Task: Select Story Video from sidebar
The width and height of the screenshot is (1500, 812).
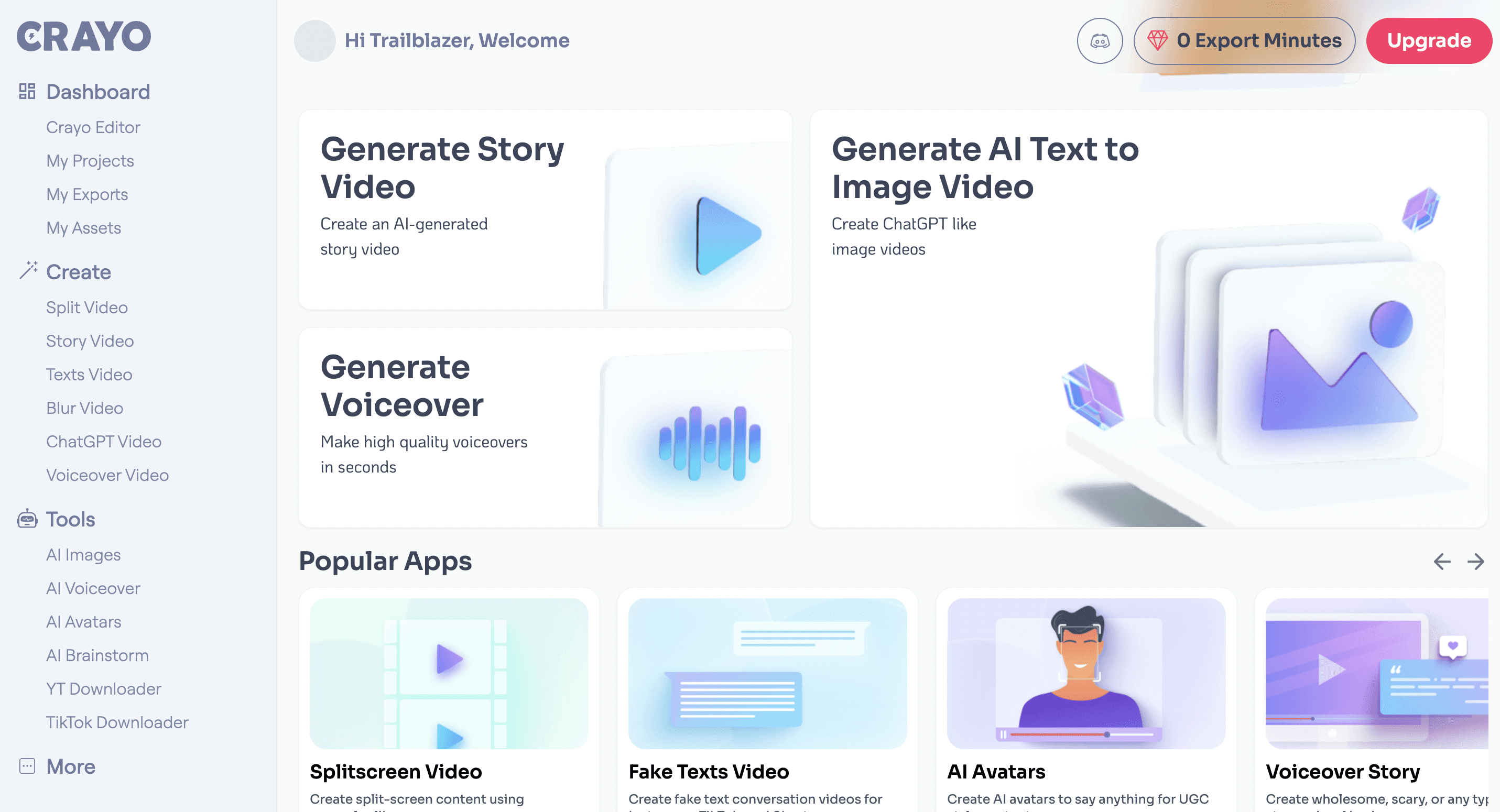Action: point(90,341)
